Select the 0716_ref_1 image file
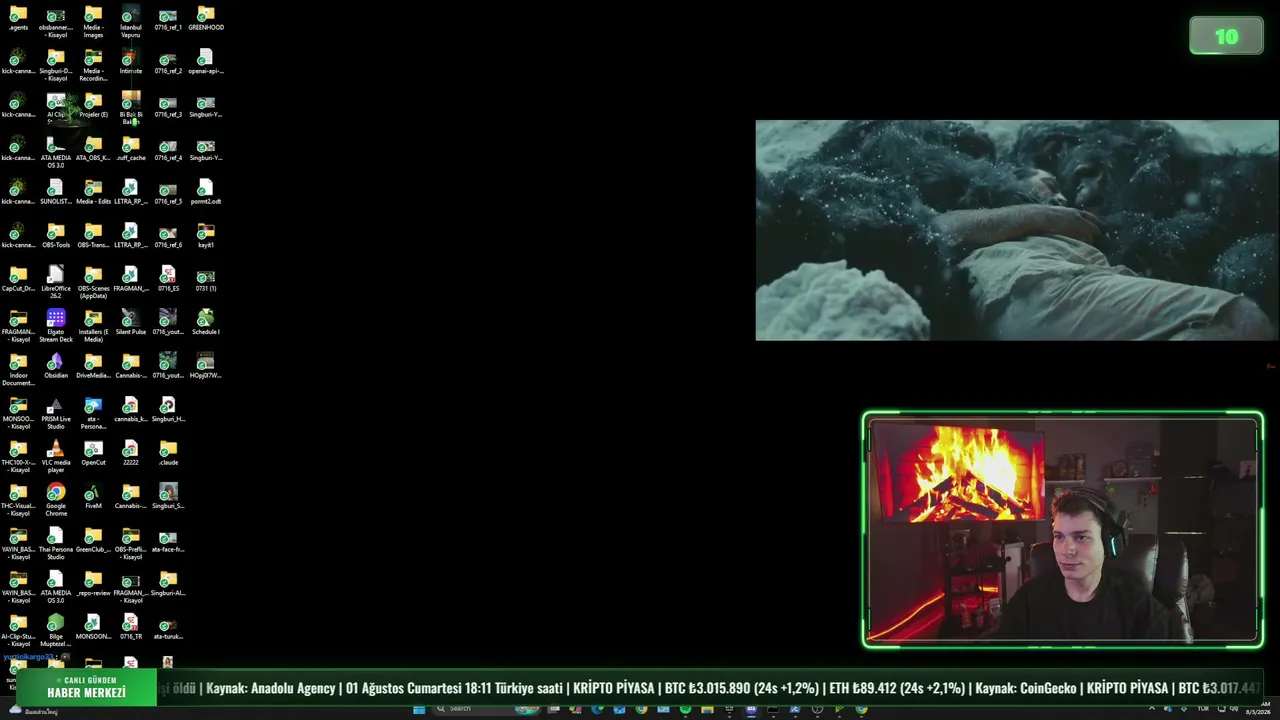 pyautogui.click(x=168, y=19)
